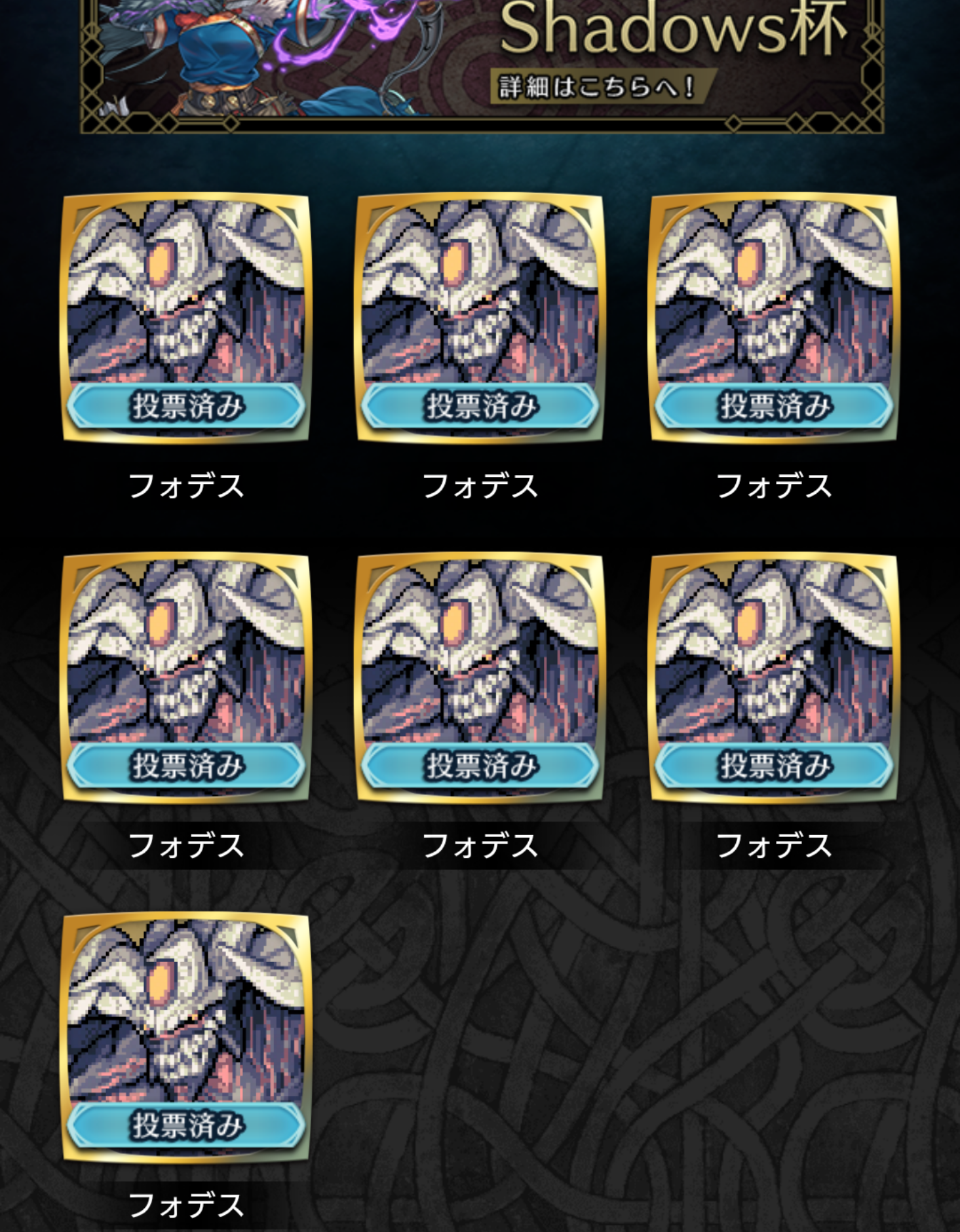Select second row left フォデス portrait
This screenshot has width=960, height=1232.
185,678
